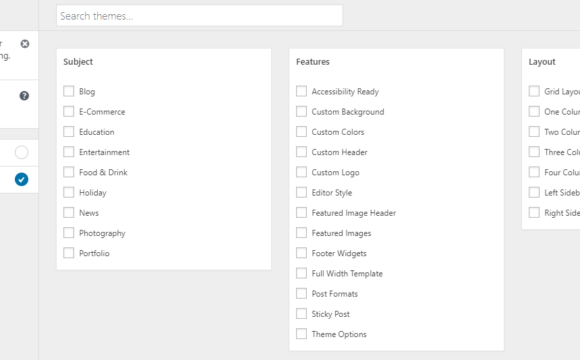The height and width of the screenshot is (360, 580).
Task: Toggle the Featured Image Header filter
Action: (x=301, y=213)
